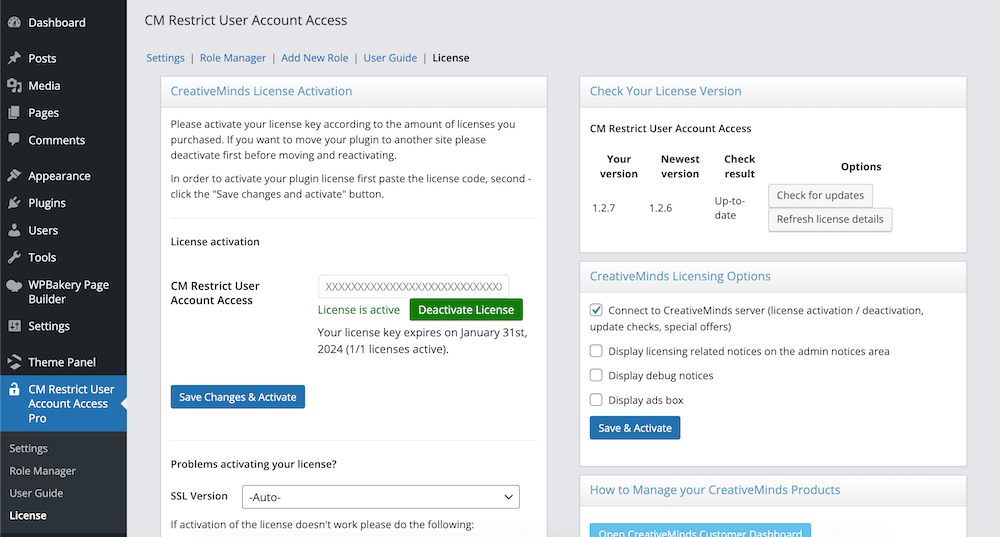Open the SSL Version dropdown
This screenshot has width=1000, height=537.
click(x=381, y=497)
